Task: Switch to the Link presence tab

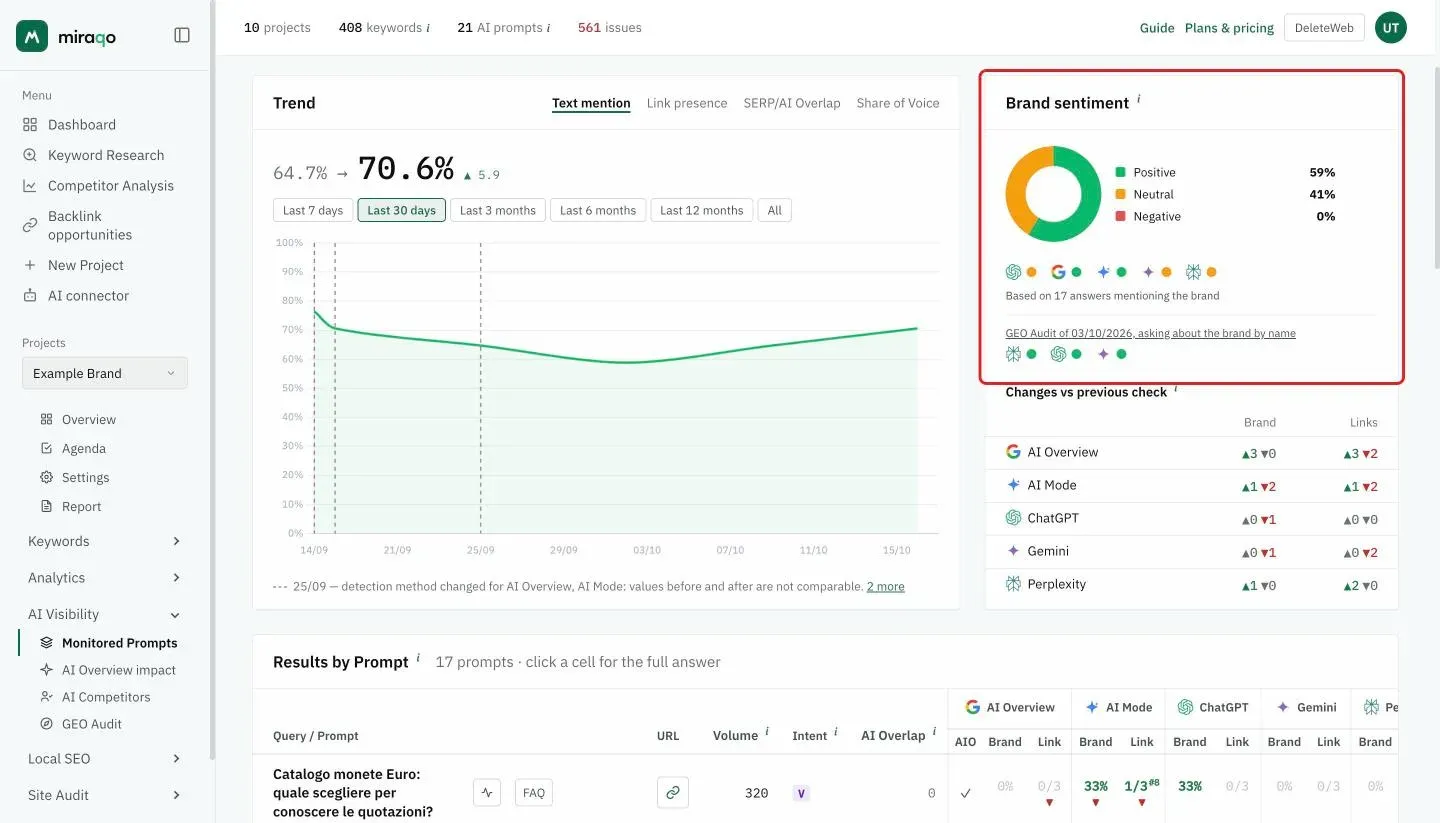Action: [x=687, y=103]
